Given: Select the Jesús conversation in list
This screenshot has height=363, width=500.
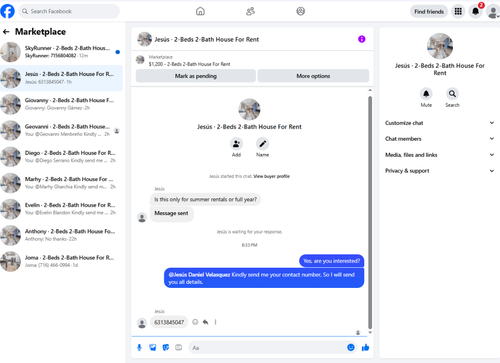Looking at the screenshot, I should pos(62,78).
